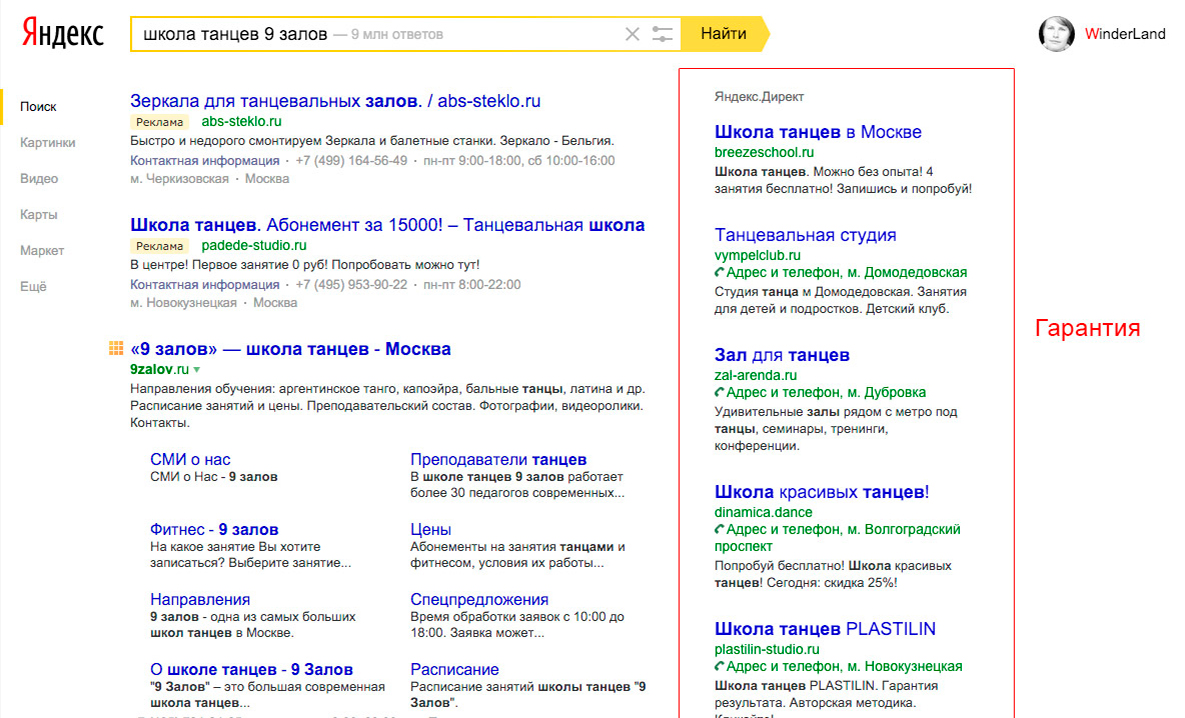
Task: Open search settings sliders icon
Action: [x=662, y=34]
